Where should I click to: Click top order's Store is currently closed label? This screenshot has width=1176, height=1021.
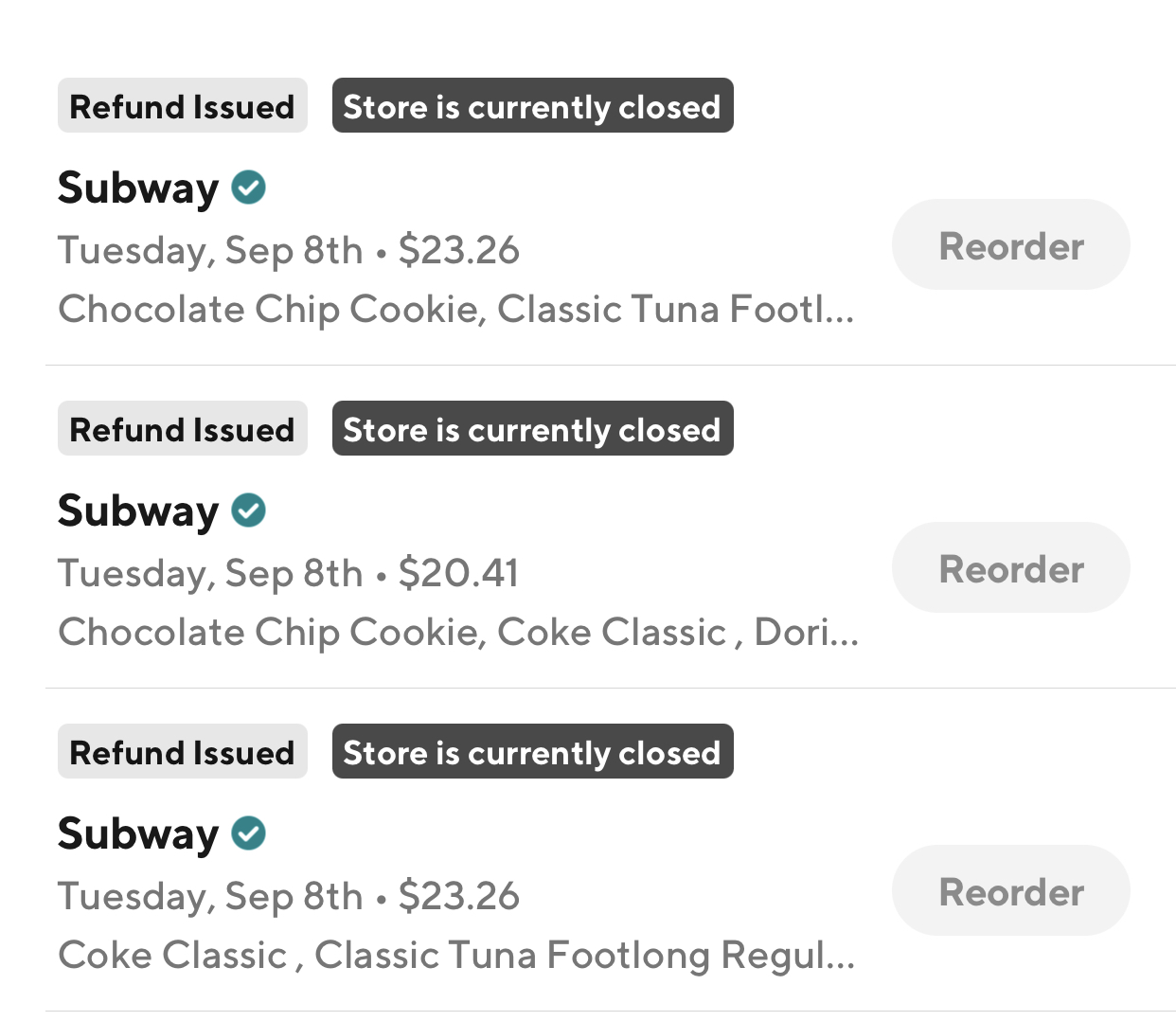[x=532, y=106]
